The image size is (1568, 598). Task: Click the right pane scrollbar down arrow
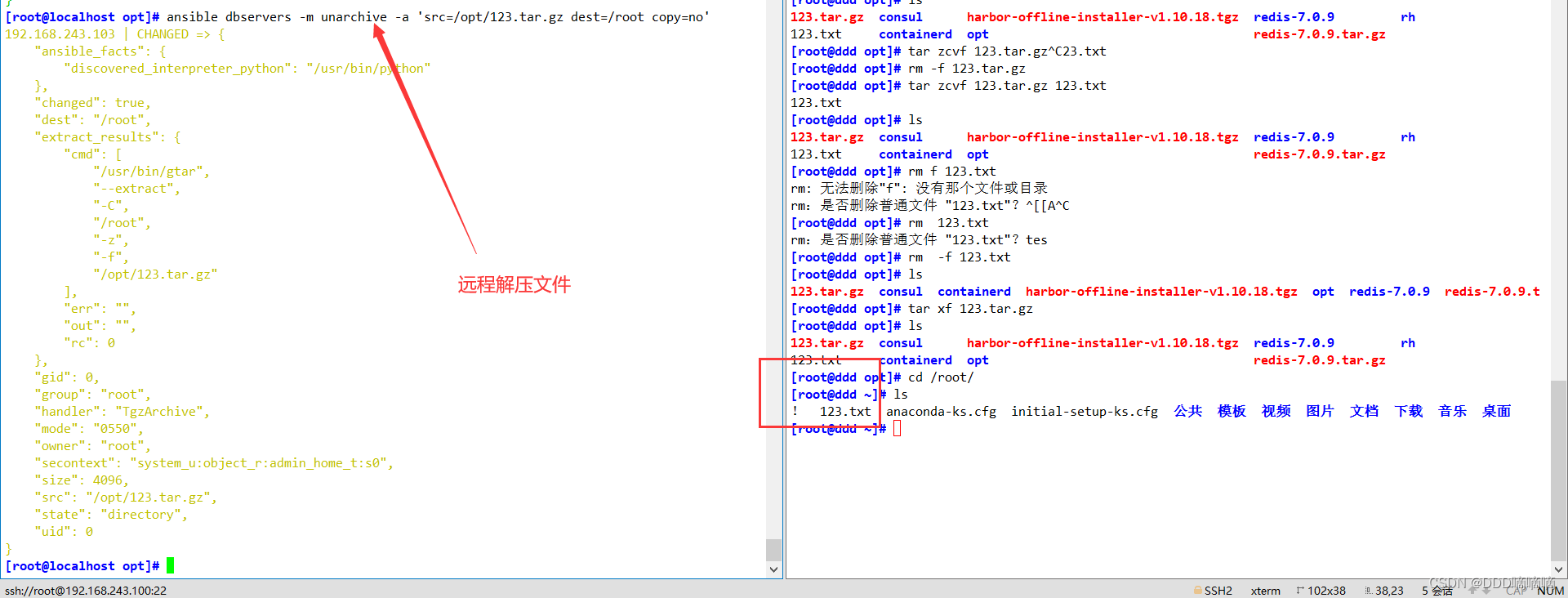click(1558, 569)
